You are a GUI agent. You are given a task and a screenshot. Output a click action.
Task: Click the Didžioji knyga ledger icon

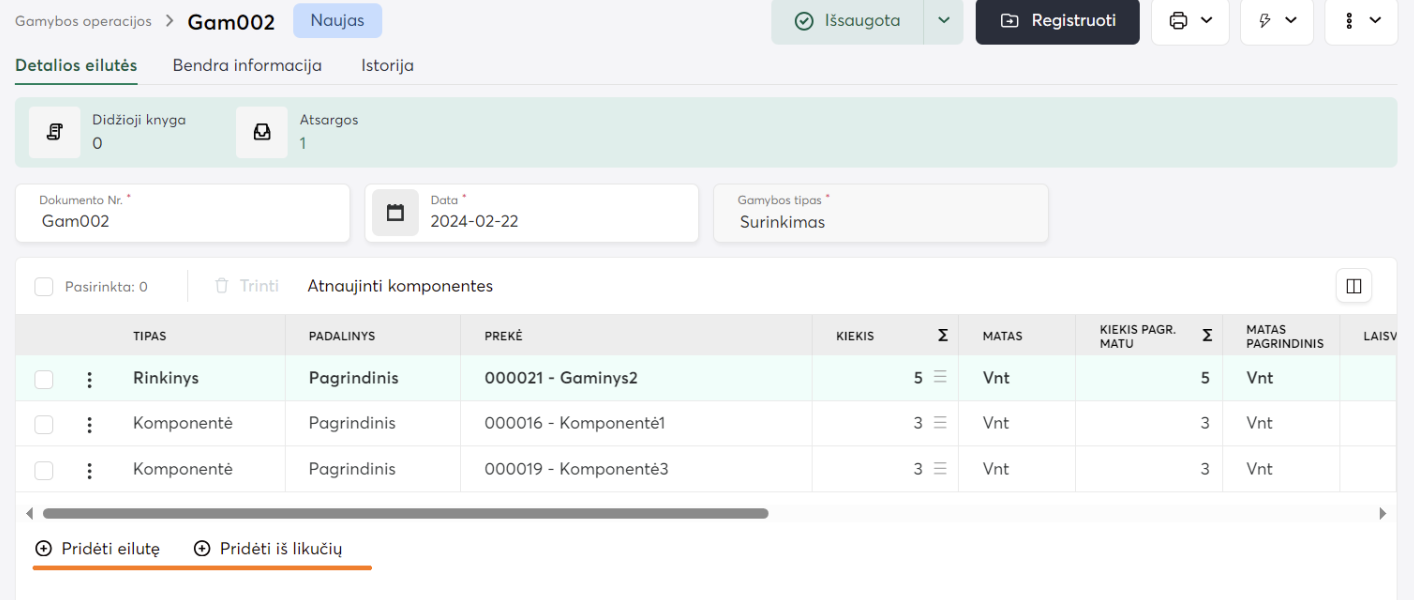click(x=54, y=132)
